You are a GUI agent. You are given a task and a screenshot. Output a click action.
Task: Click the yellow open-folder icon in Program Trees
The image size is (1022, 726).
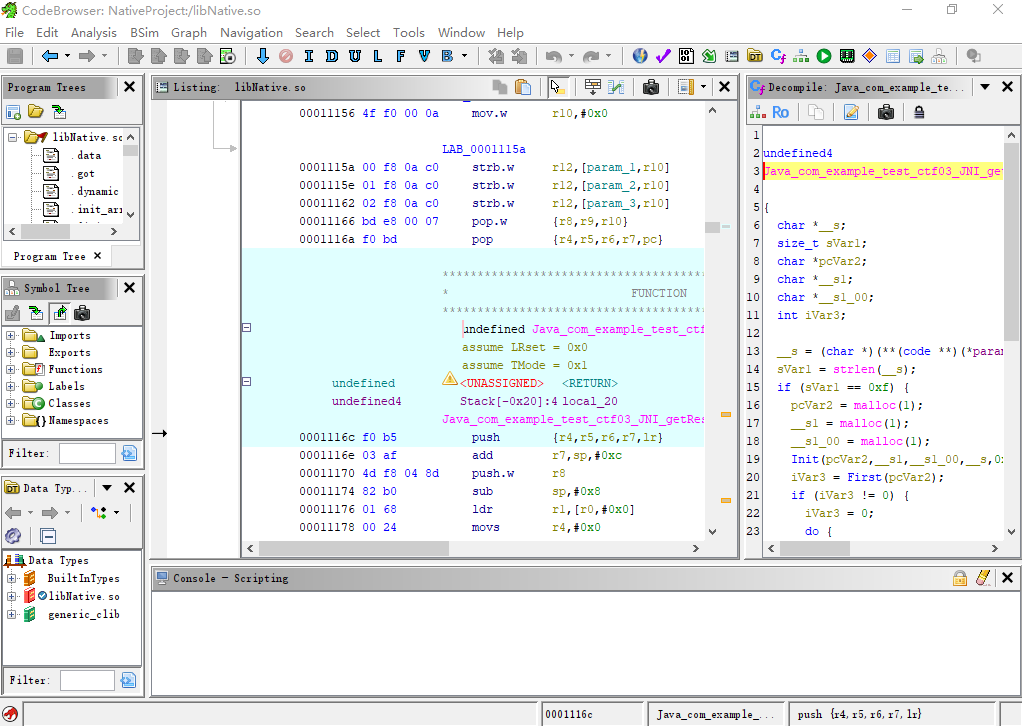click(x=36, y=112)
